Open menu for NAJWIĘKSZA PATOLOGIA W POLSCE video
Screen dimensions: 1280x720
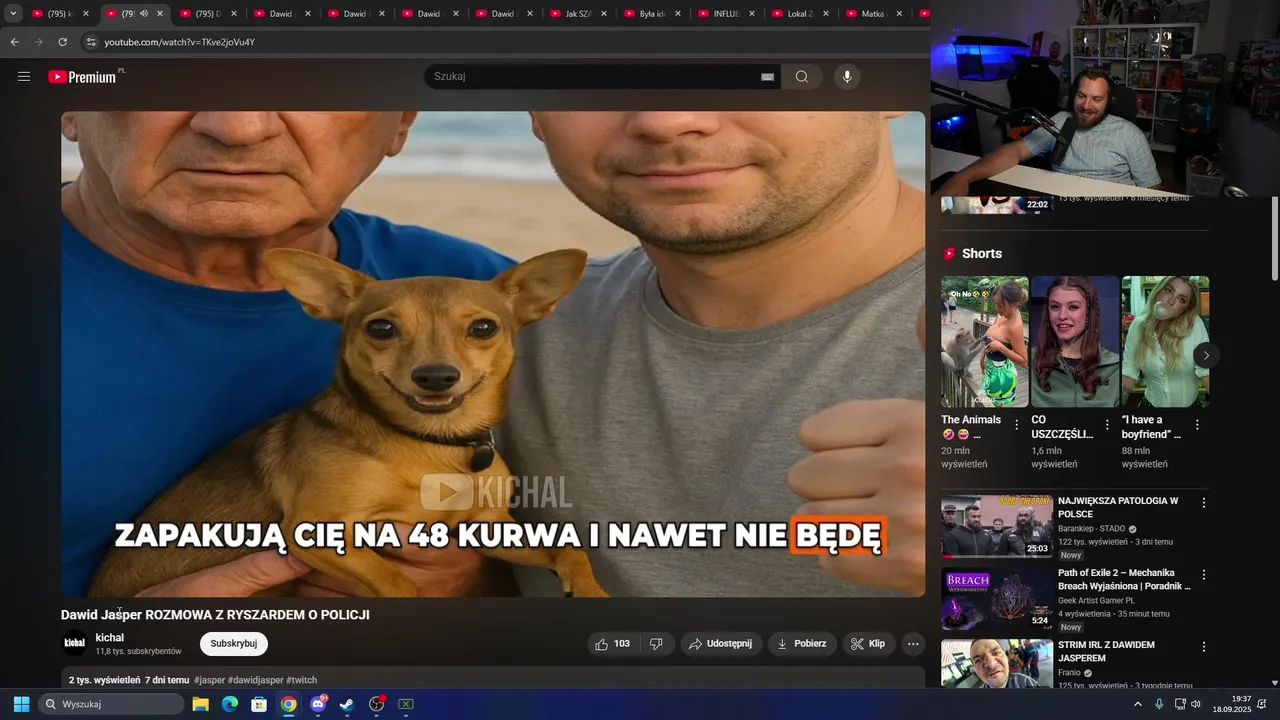coord(1204,503)
